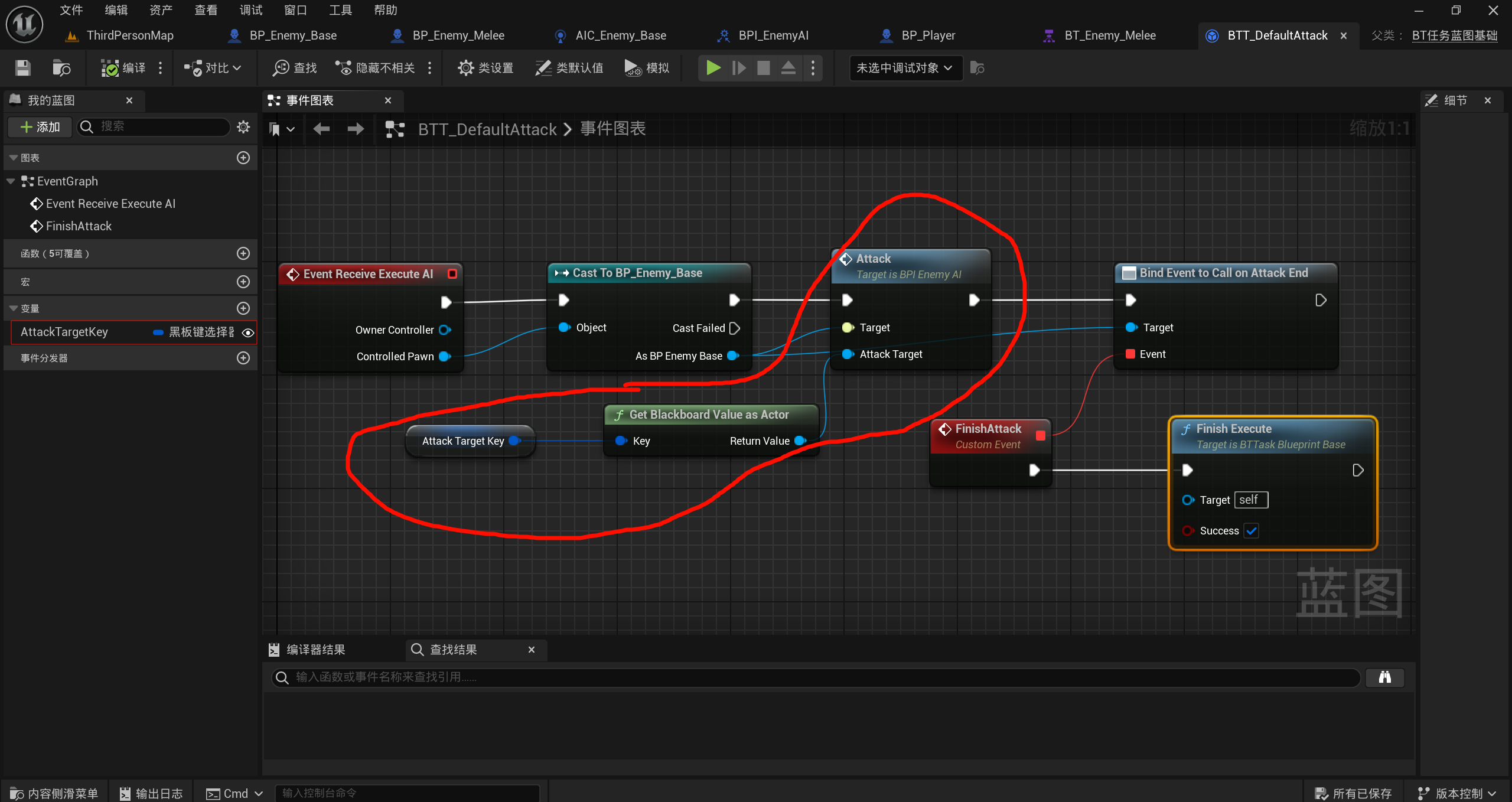Screen dimensions: 1512x802
Task: Switch to the BT_Enemy_Melee tab
Action: pyautogui.click(x=1109, y=35)
